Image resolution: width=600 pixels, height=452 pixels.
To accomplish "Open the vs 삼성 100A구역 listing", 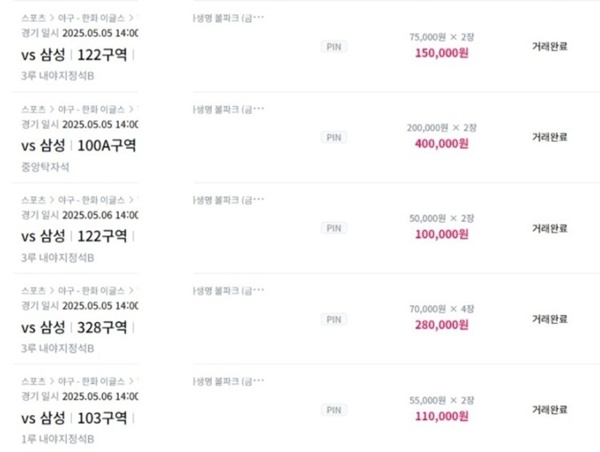I will 78,146.
